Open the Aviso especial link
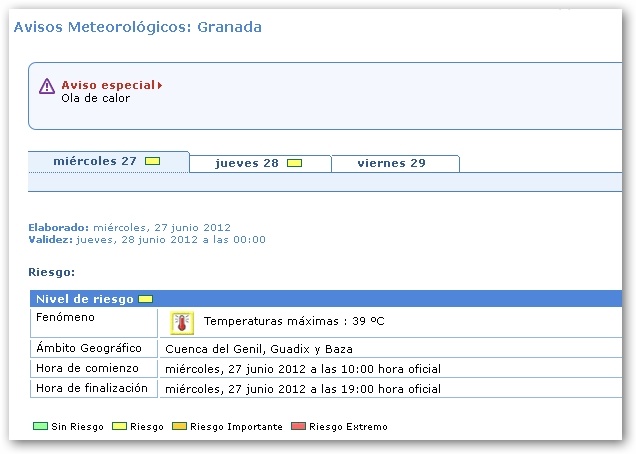Viewport: 636px width, 454px height. pyautogui.click(x=108, y=86)
